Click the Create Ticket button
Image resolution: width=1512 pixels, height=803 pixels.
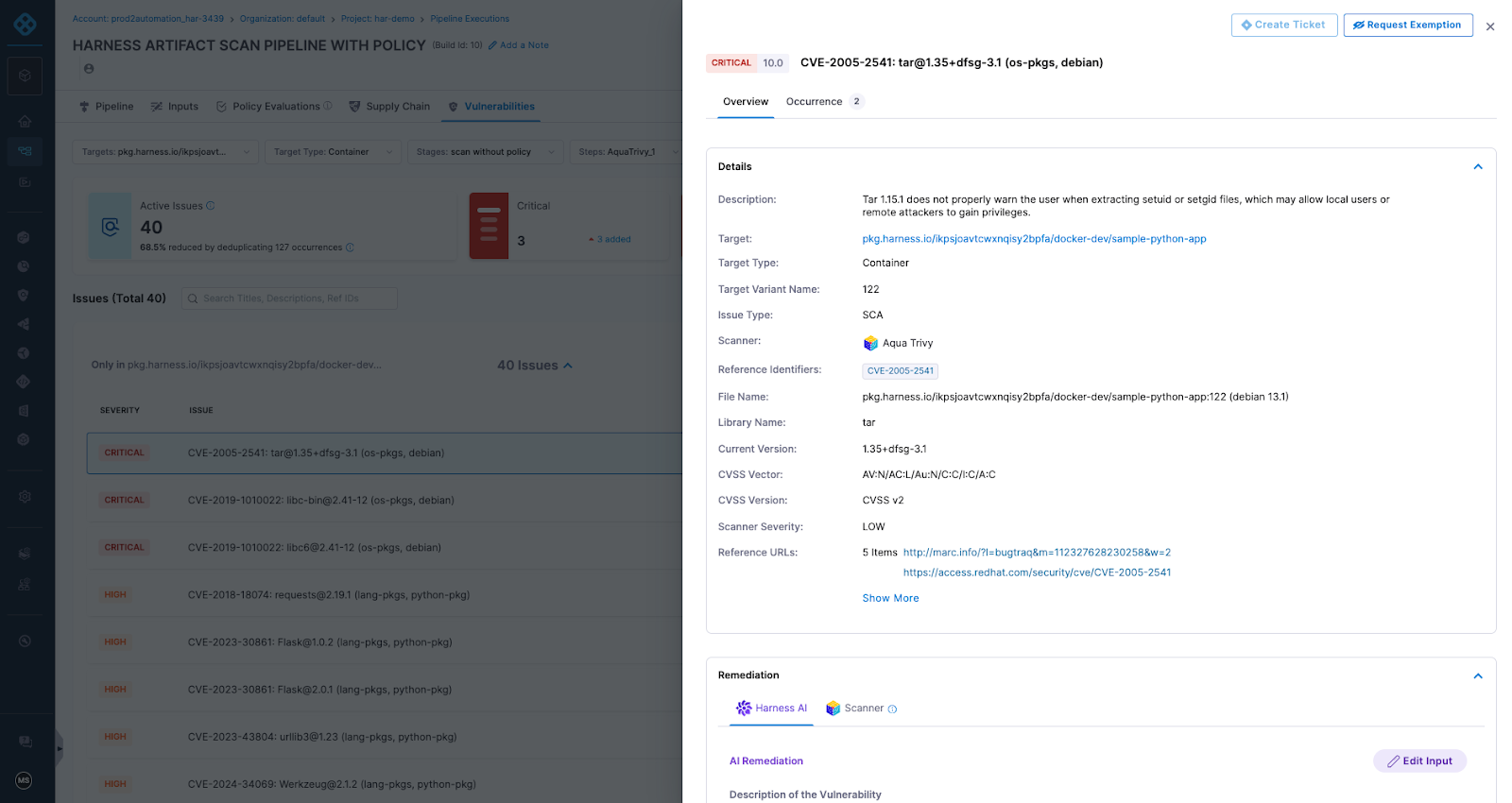pyautogui.click(x=1283, y=26)
